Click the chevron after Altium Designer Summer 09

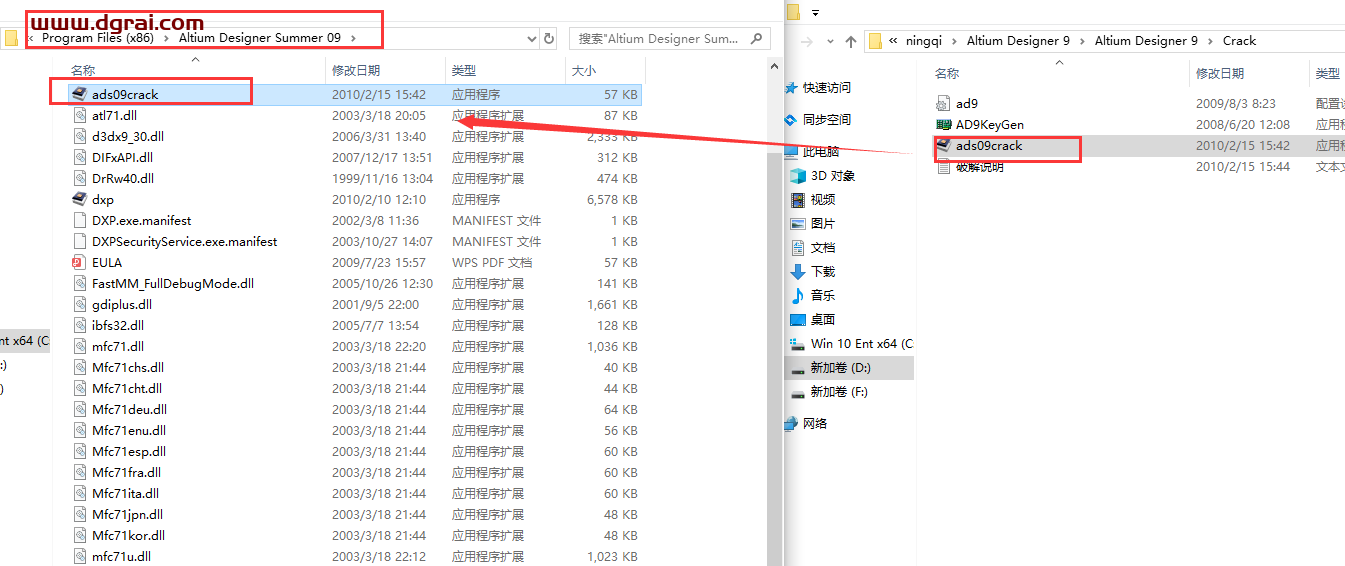[x=353, y=38]
